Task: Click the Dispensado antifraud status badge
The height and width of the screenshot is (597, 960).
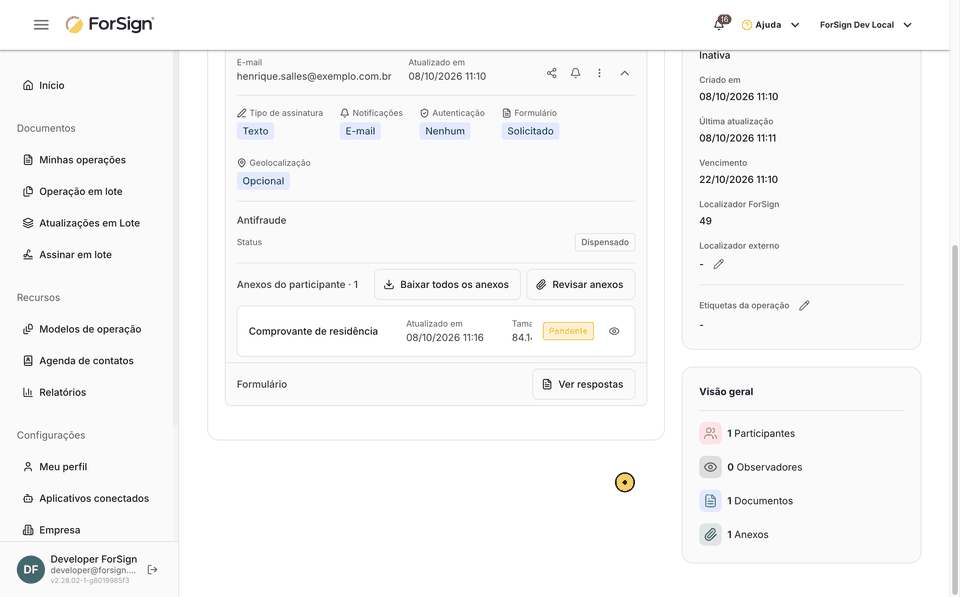Action: pyautogui.click(x=605, y=242)
